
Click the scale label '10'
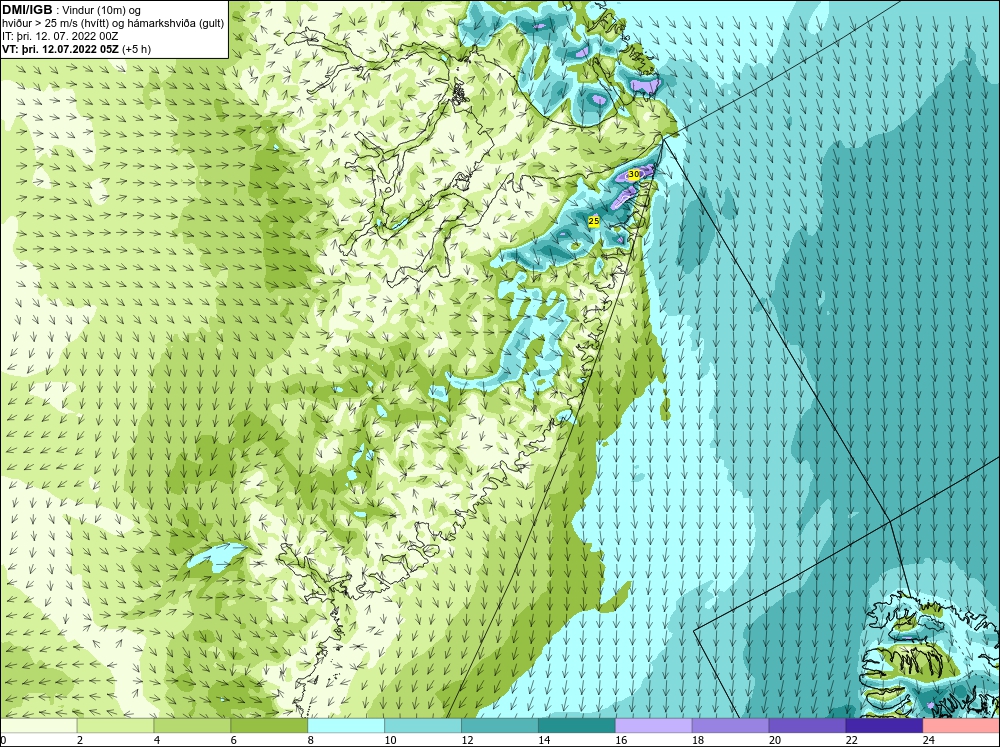coord(390,740)
